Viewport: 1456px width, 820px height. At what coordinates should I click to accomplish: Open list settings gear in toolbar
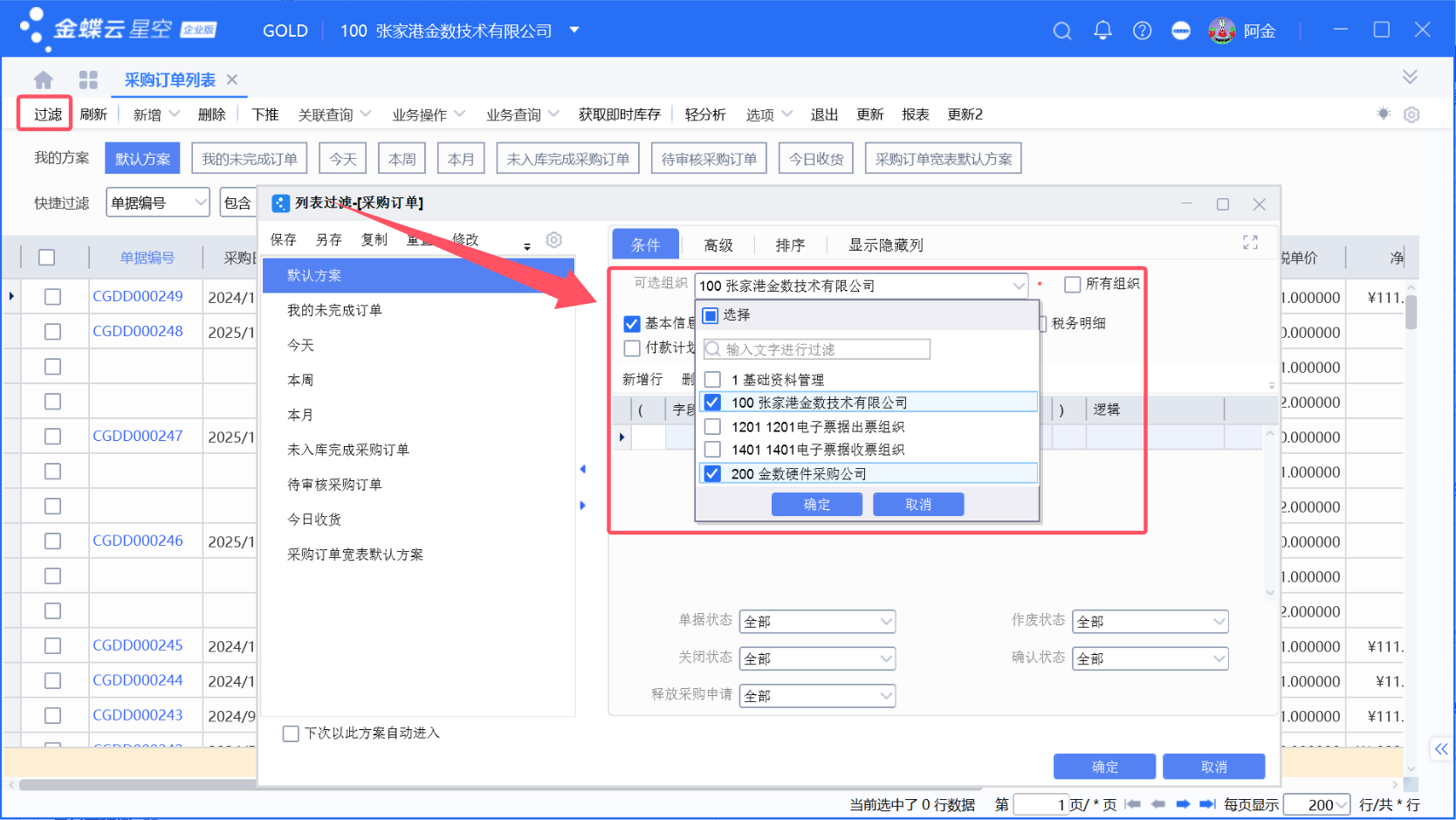(x=1411, y=114)
